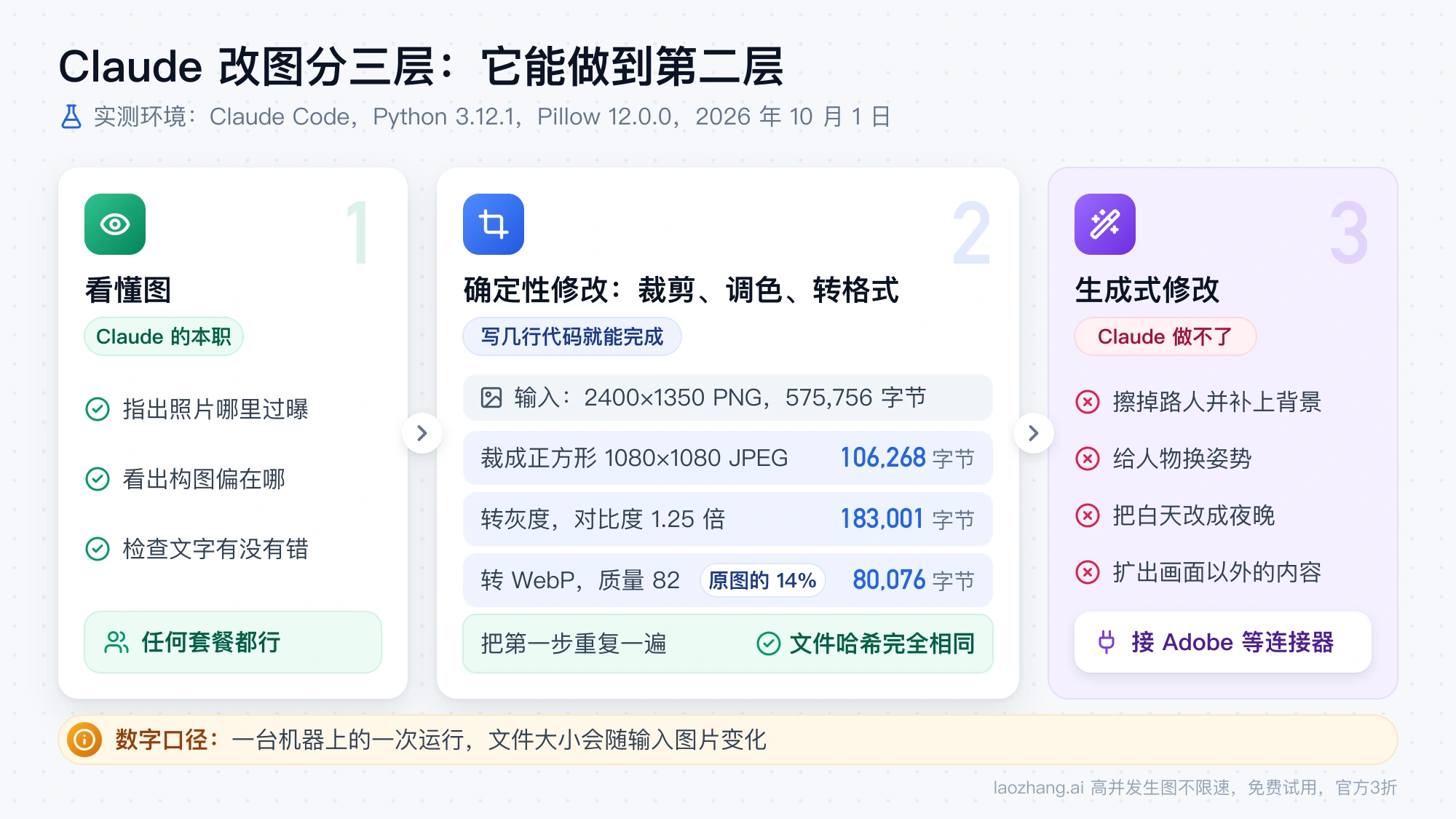
Task: Click the 183,001 字节 value
Action: click(x=907, y=519)
